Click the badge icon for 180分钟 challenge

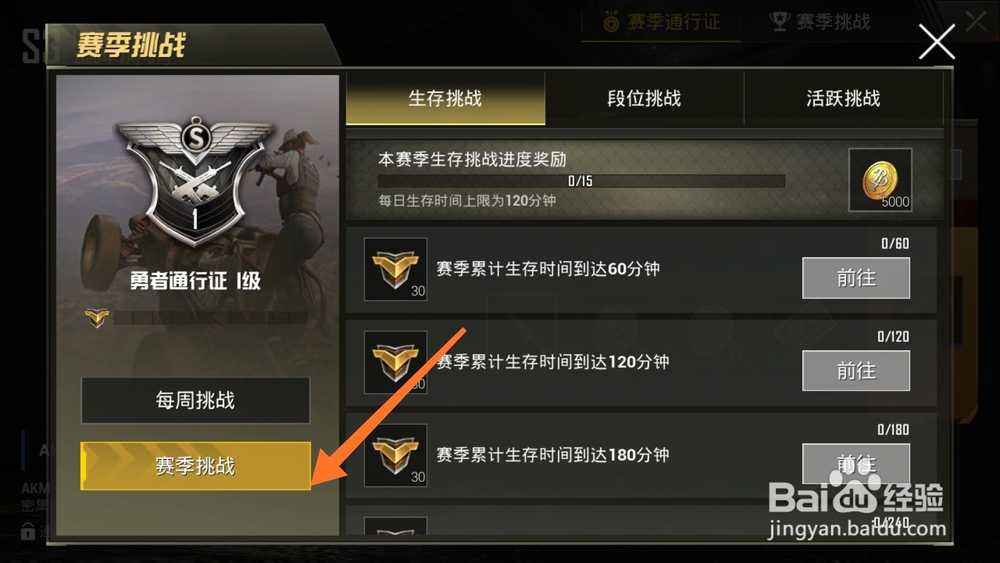pos(395,455)
